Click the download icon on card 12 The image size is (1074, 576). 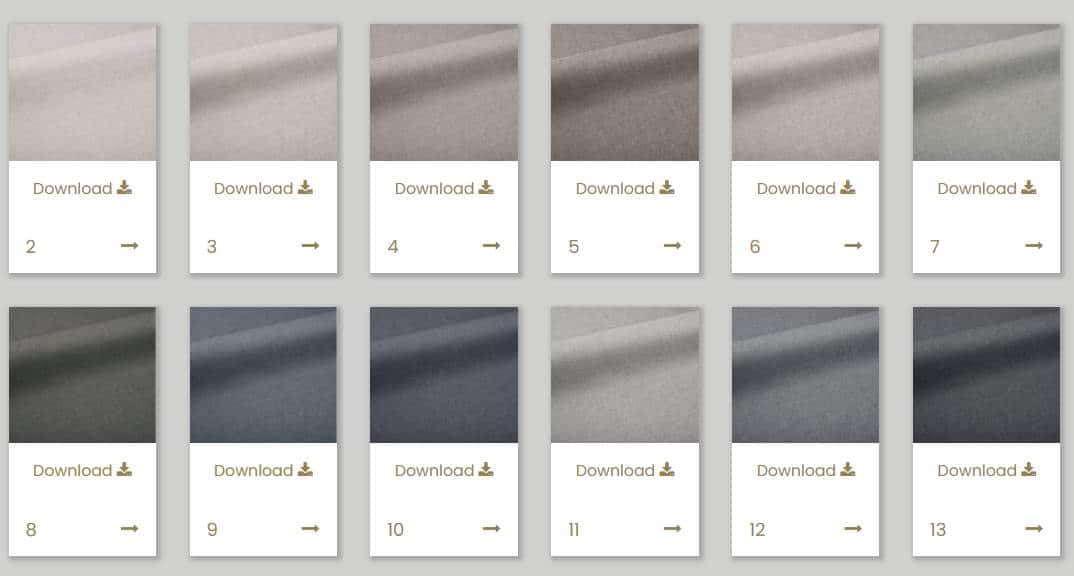pos(847,469)
